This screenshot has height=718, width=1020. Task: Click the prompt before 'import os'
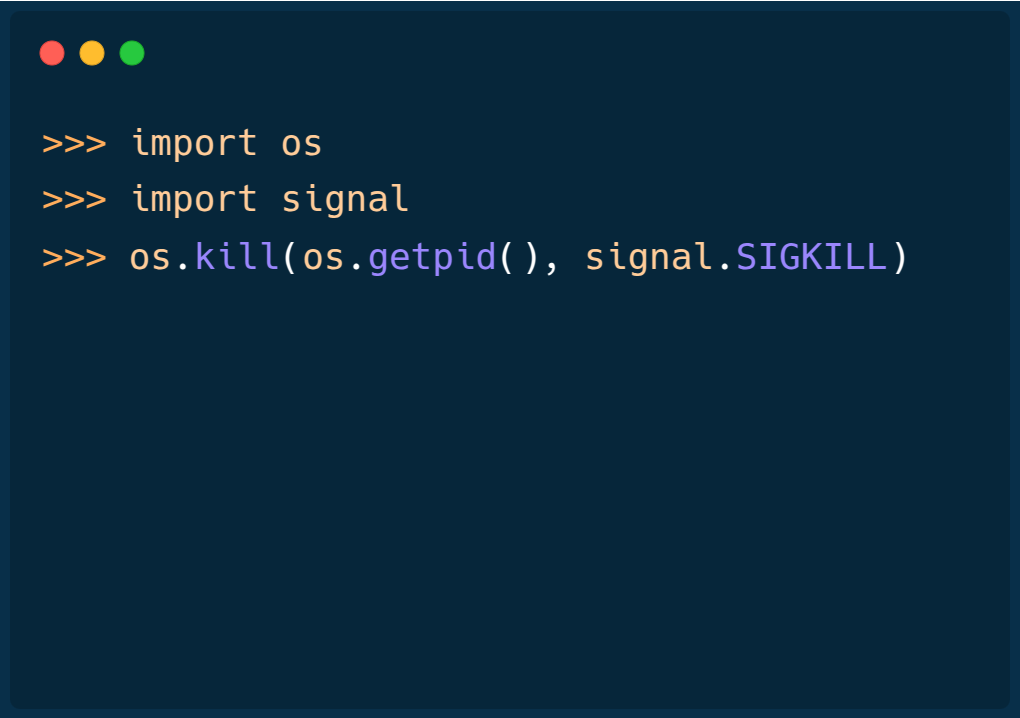[x=74, y=144]
